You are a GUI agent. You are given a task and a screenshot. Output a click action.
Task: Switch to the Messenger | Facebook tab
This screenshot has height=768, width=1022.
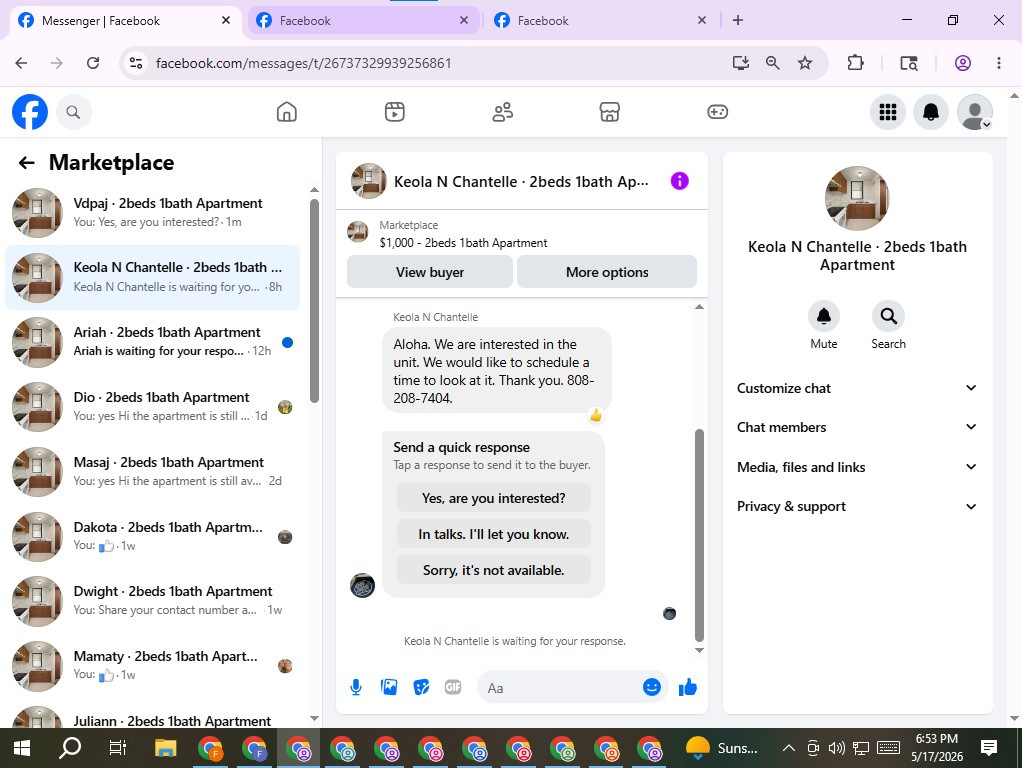point(124,21)
